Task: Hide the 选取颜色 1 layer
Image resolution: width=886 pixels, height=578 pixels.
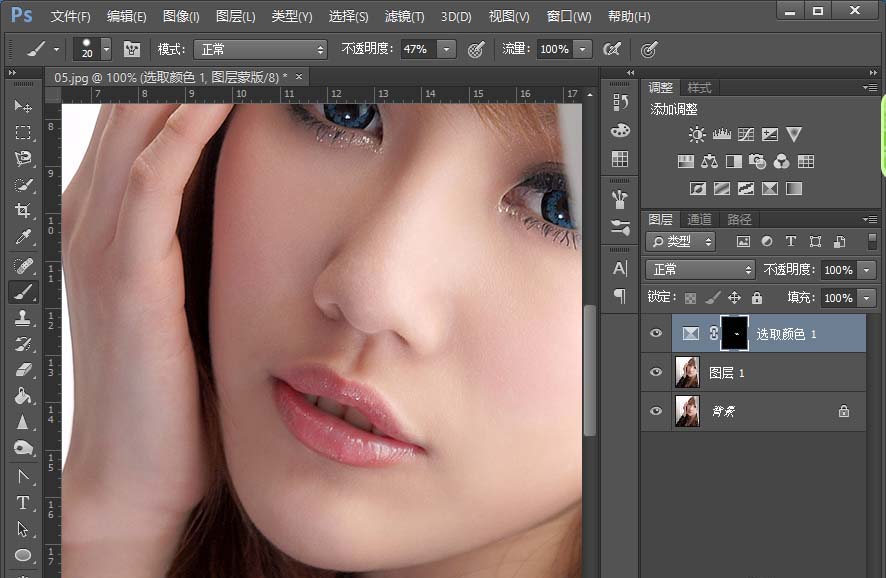Action: 656,334
